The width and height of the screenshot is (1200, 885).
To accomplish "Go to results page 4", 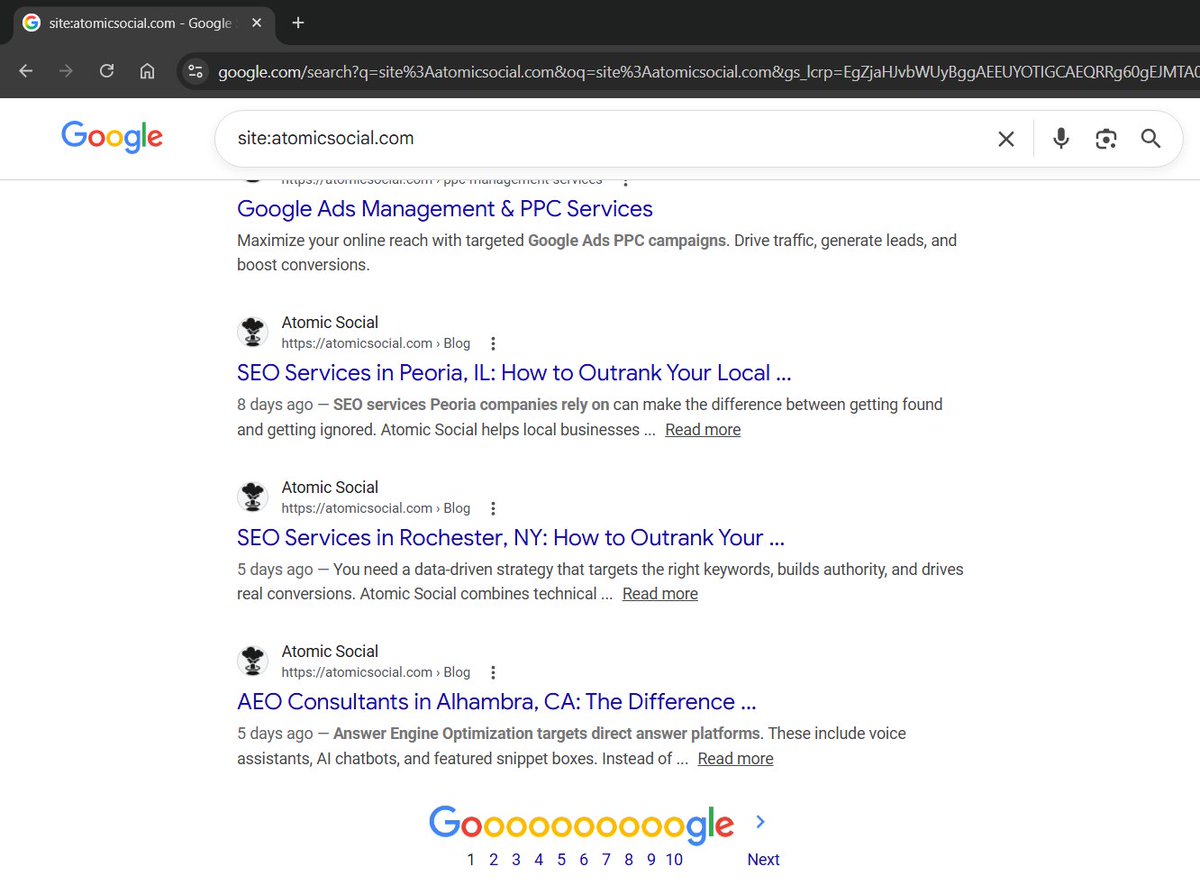I will pos(539,860).
